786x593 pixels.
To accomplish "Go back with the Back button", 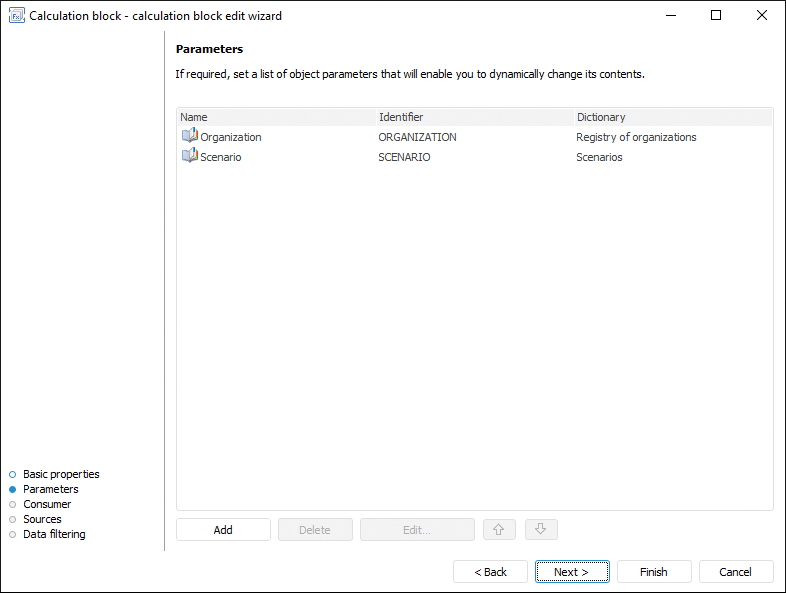I will click(490, 572).
